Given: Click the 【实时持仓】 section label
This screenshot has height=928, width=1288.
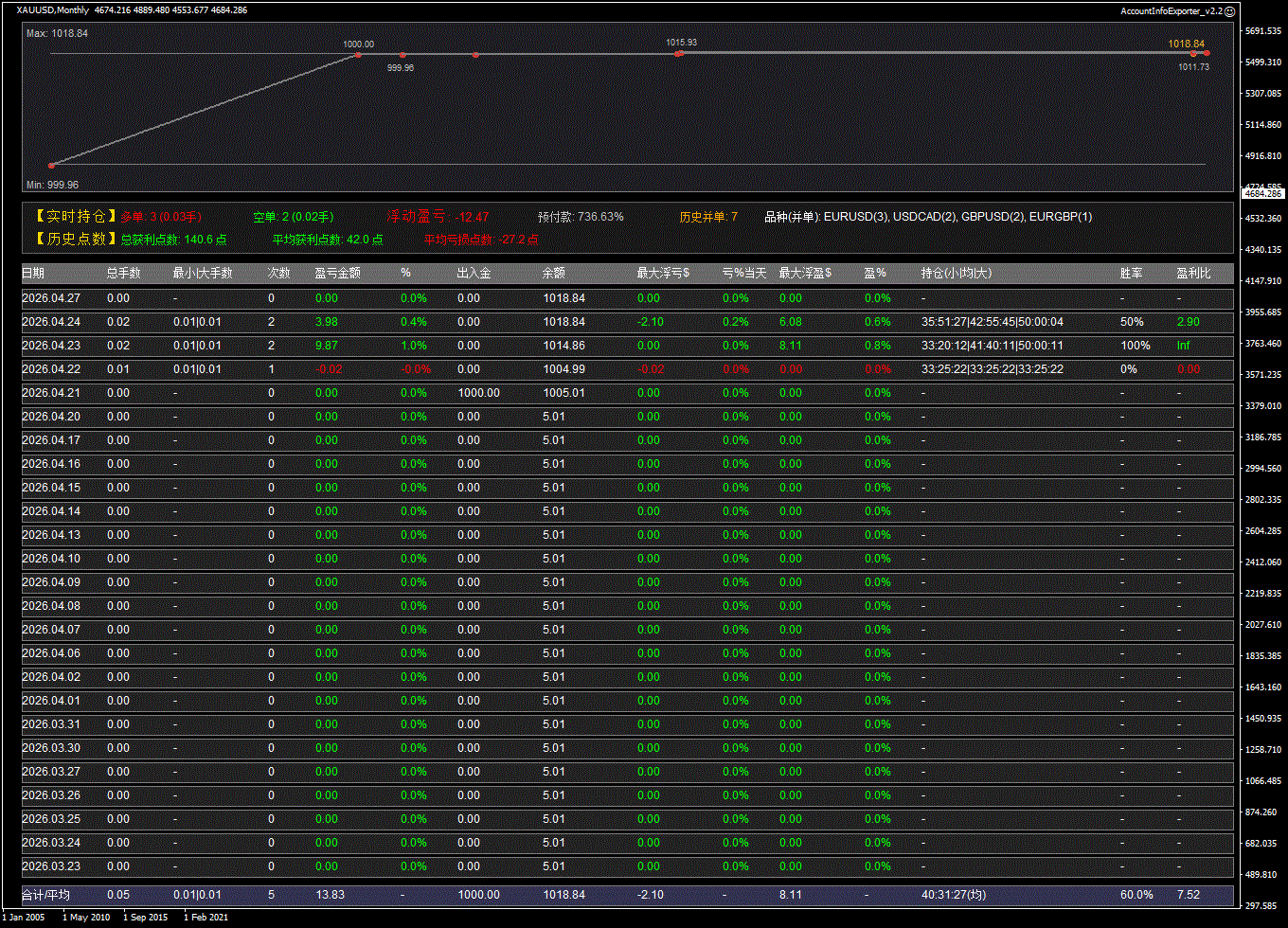Looking at the screenshot, I should pos(69,217).
